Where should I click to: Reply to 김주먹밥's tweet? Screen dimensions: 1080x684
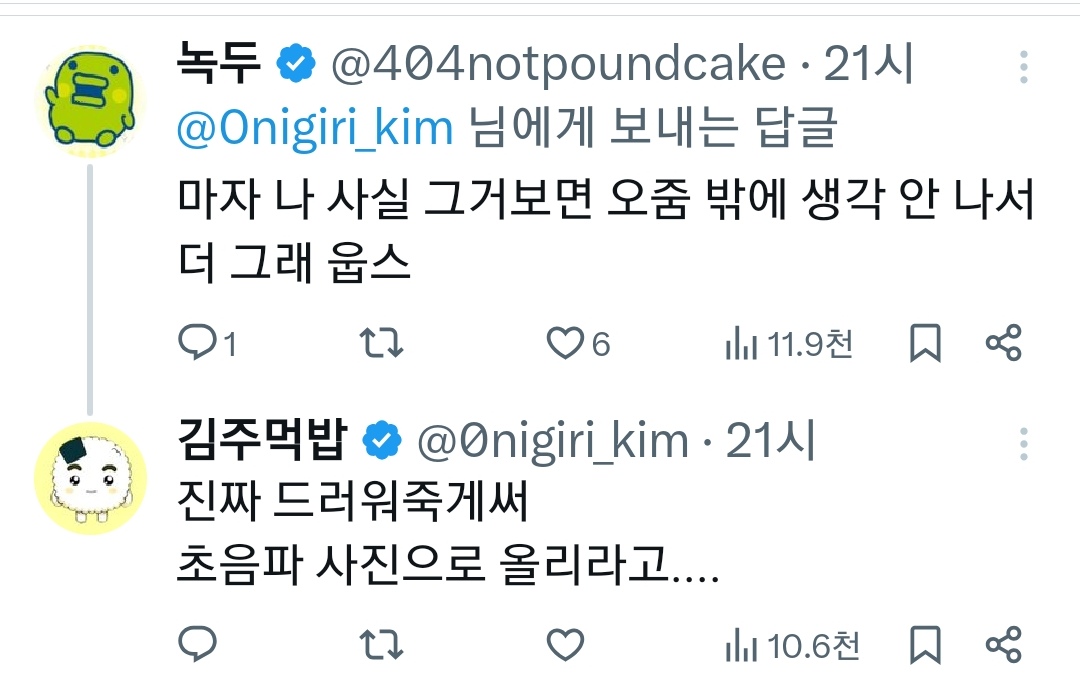tap(197, 644)
